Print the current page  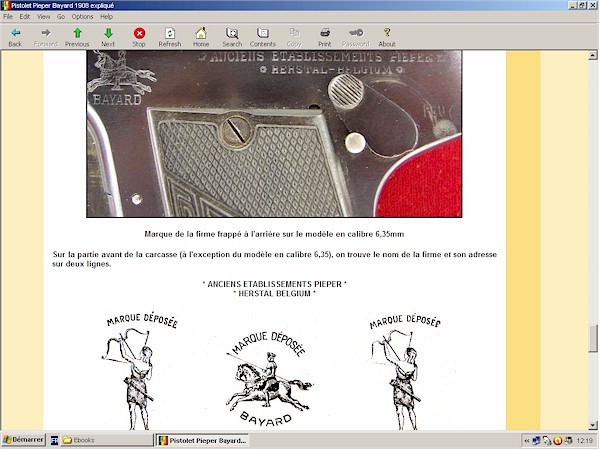coord(324,37)
